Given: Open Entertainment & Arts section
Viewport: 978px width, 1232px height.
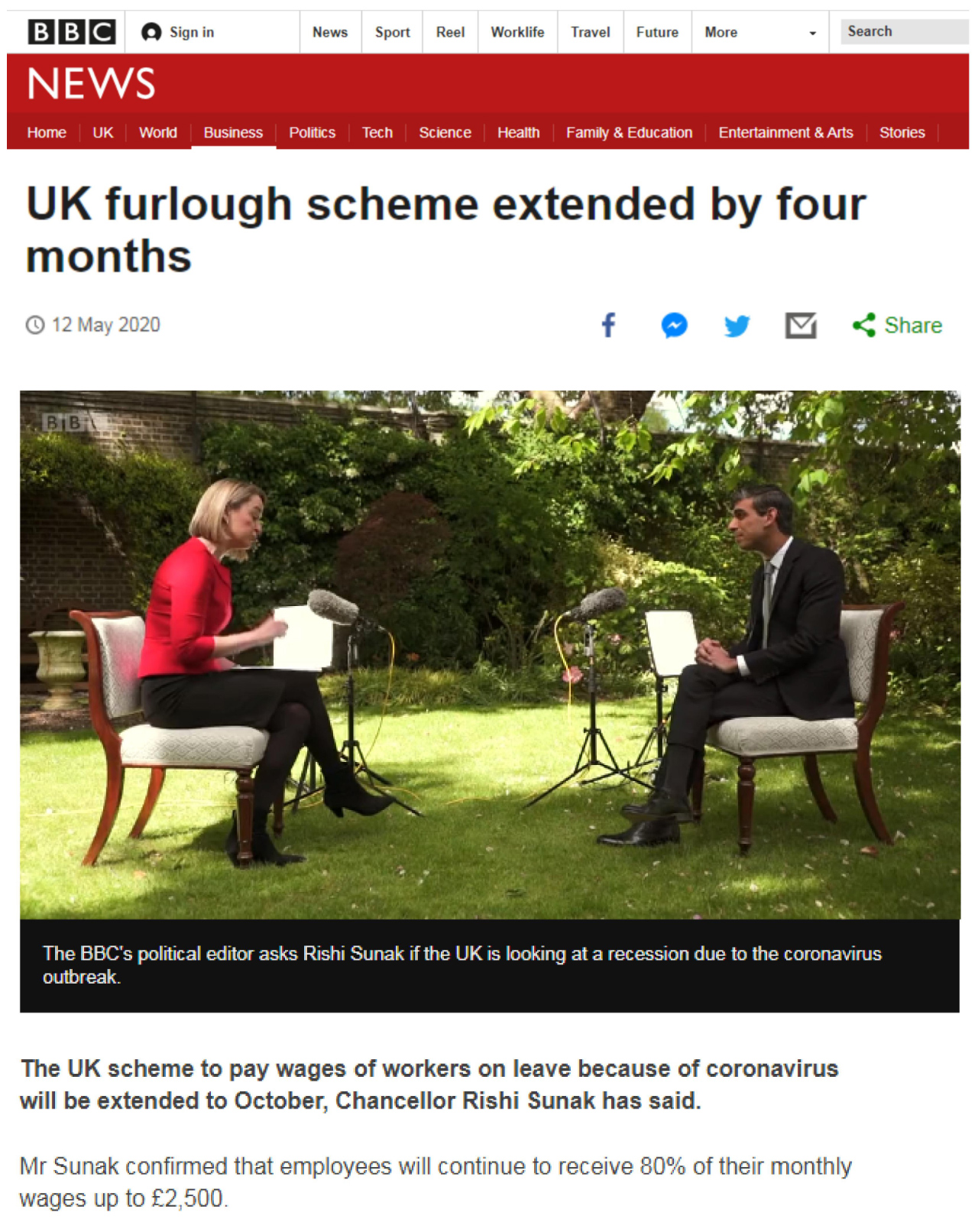Looking at the screenshot, I should 785,133.
